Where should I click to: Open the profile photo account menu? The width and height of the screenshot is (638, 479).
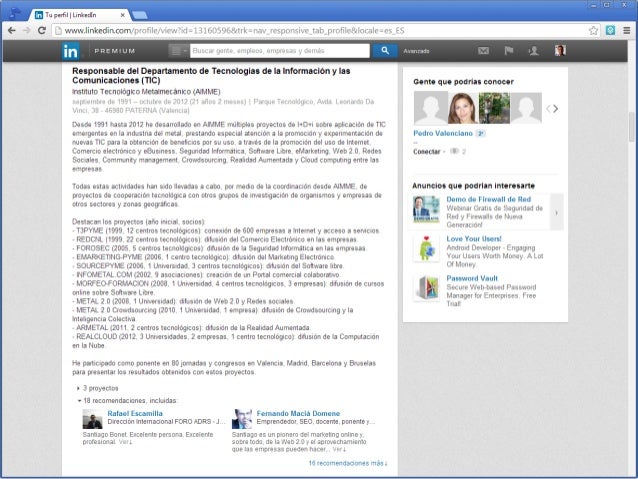560,50
